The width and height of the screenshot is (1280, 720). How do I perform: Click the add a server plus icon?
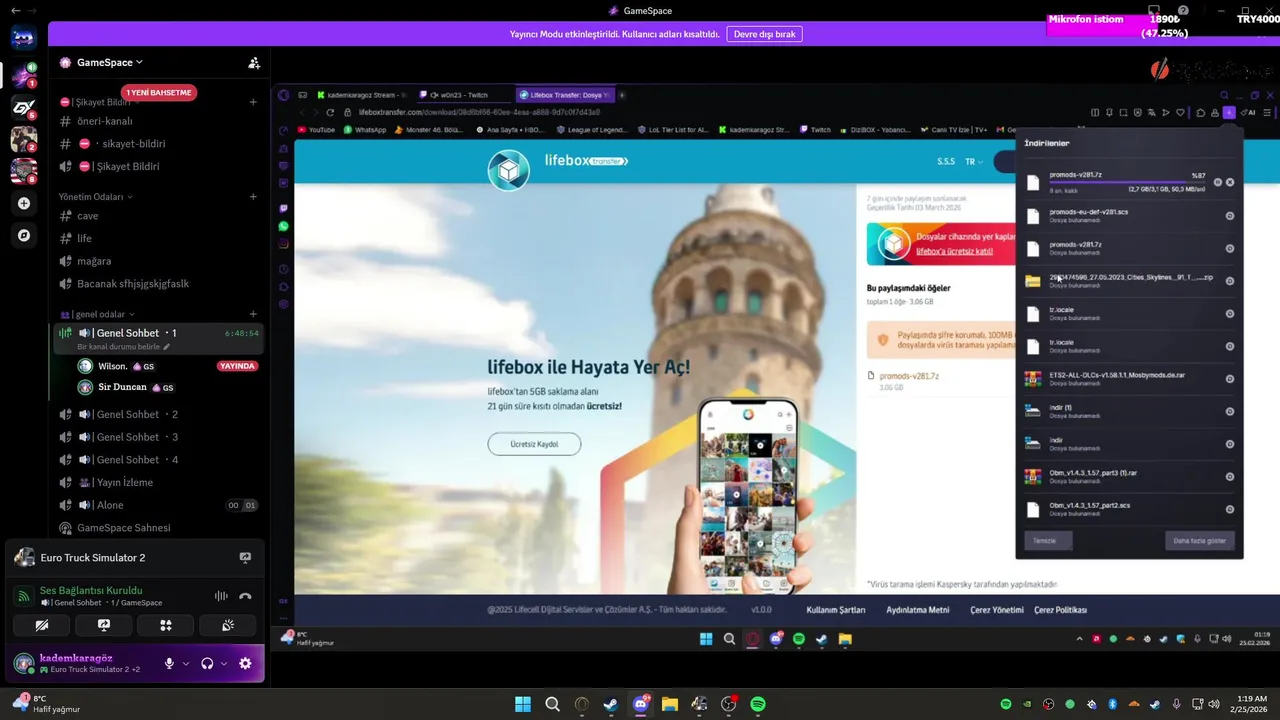(x=24, y=203)
